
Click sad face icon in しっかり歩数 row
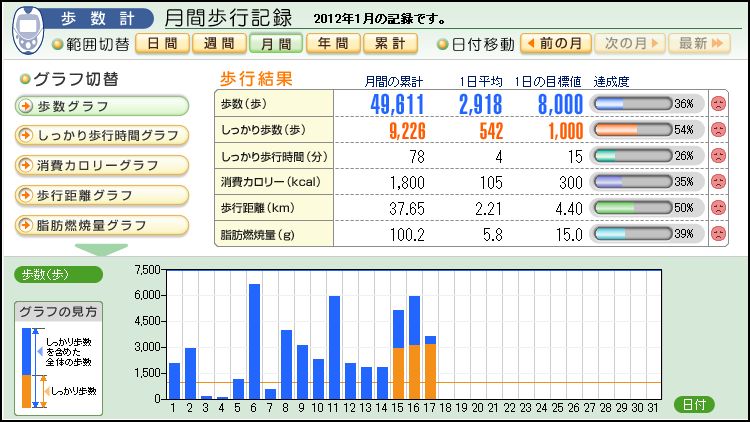coord(718,130)
